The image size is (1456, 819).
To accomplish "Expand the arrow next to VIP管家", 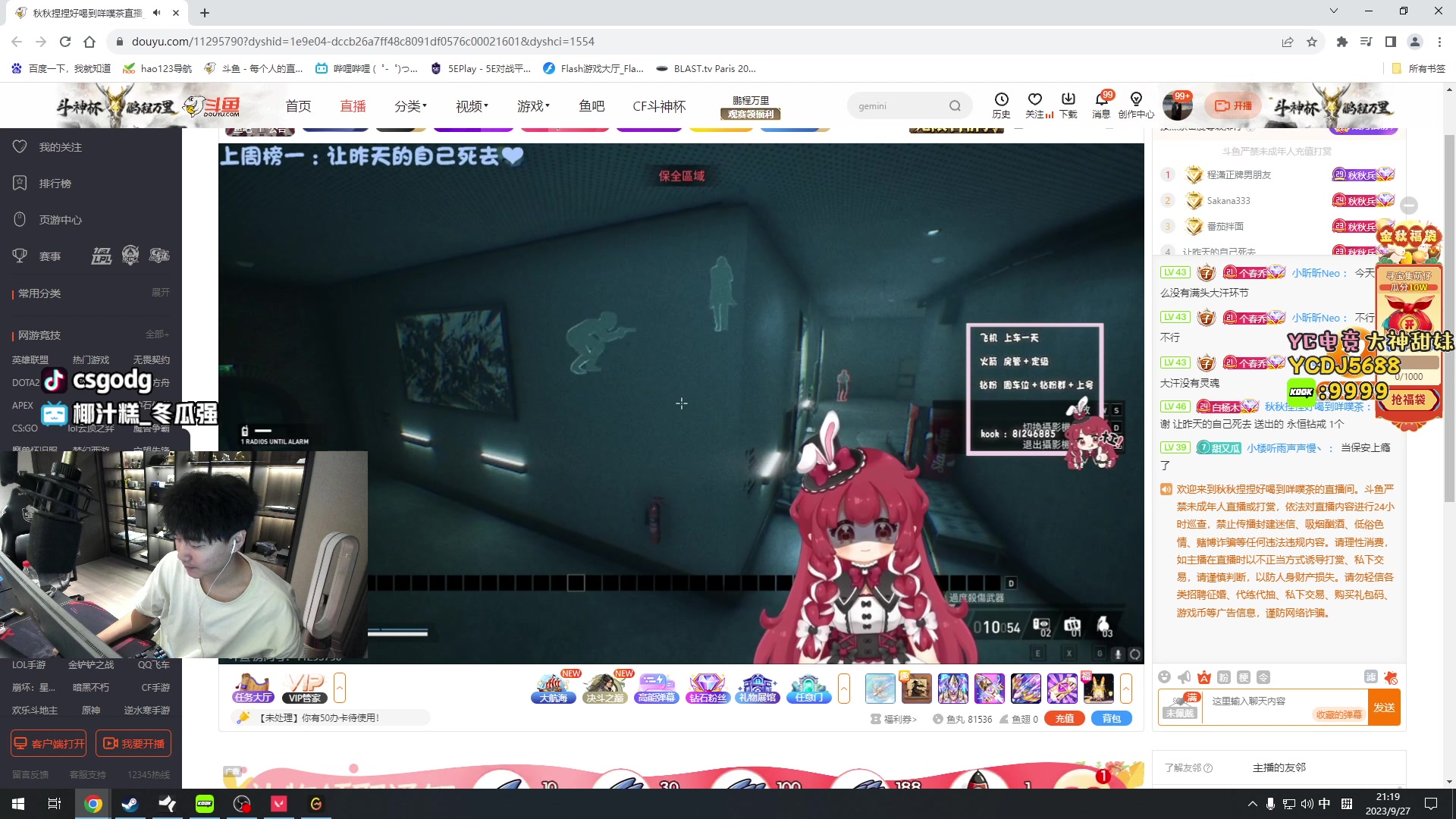I will (x=340, y=689).
